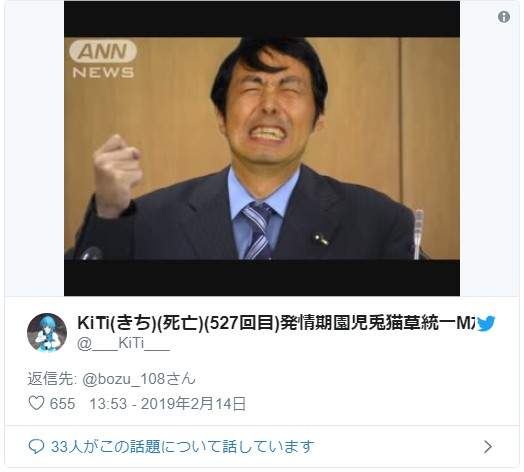
Task: Open the crying man news image
Action: click(262, 148)
